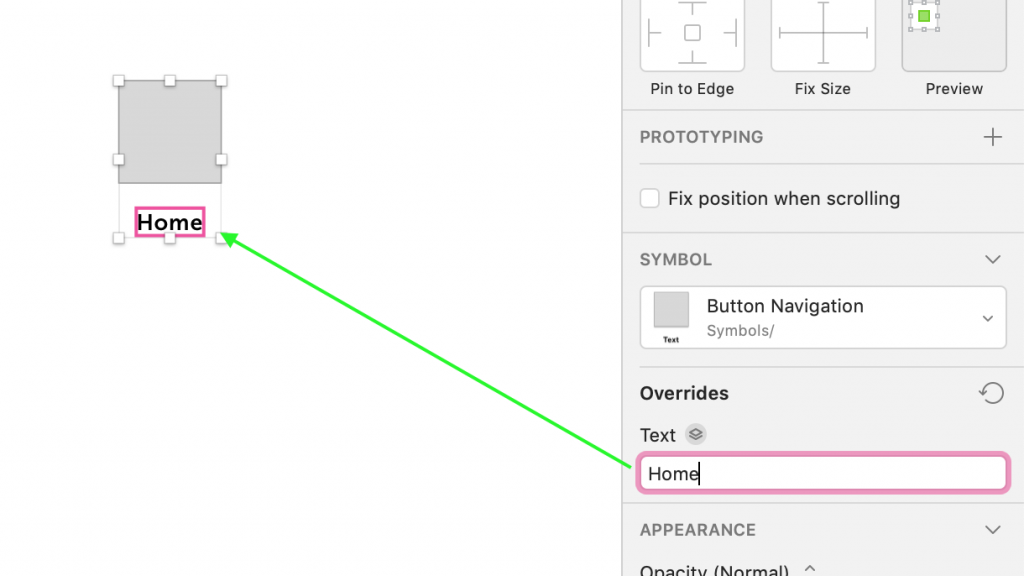This screenshot has width=1024, height=576.
Task: Click the PROTOTYPING section header
Action: coord(701,136)
